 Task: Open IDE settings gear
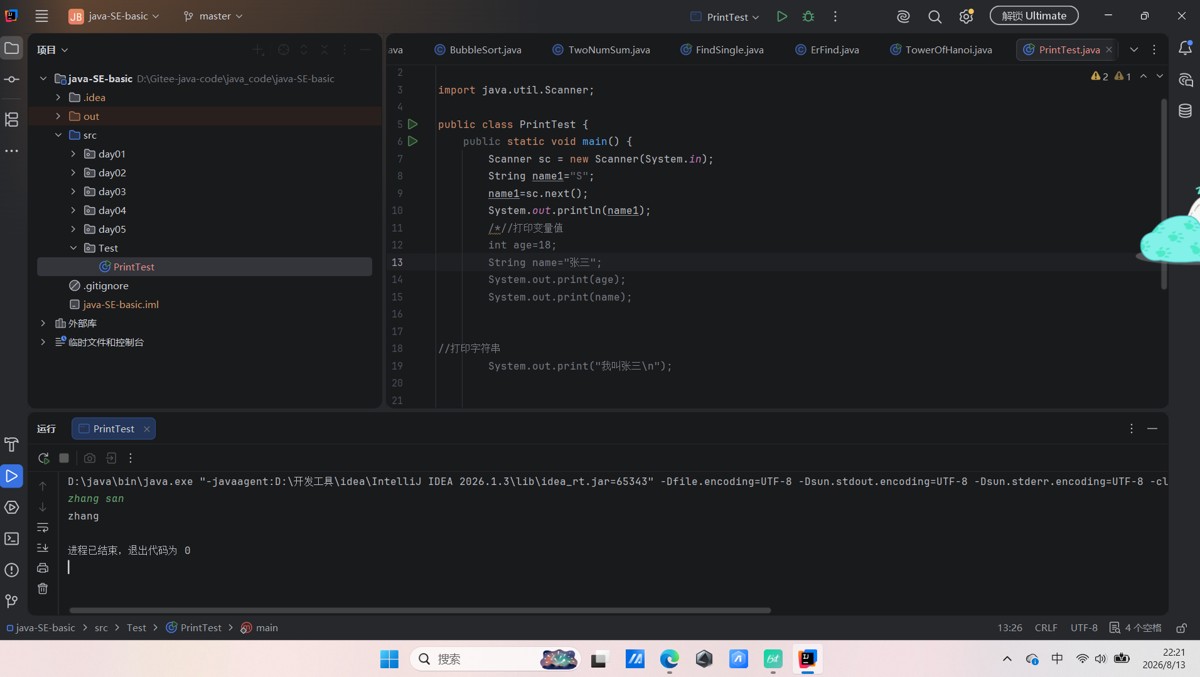coord(966,16)
